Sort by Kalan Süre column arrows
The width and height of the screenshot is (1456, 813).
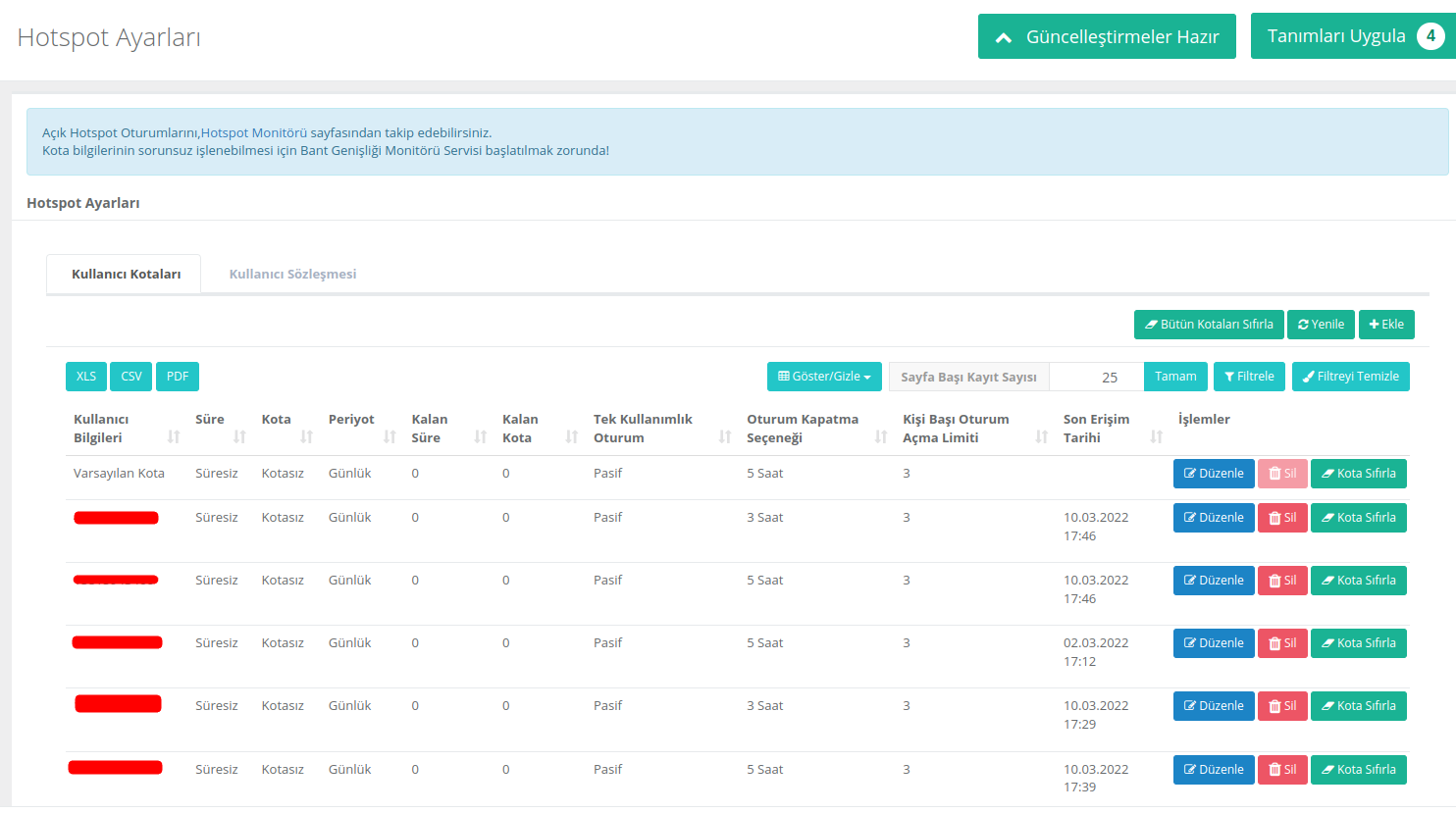pos(481,437)
